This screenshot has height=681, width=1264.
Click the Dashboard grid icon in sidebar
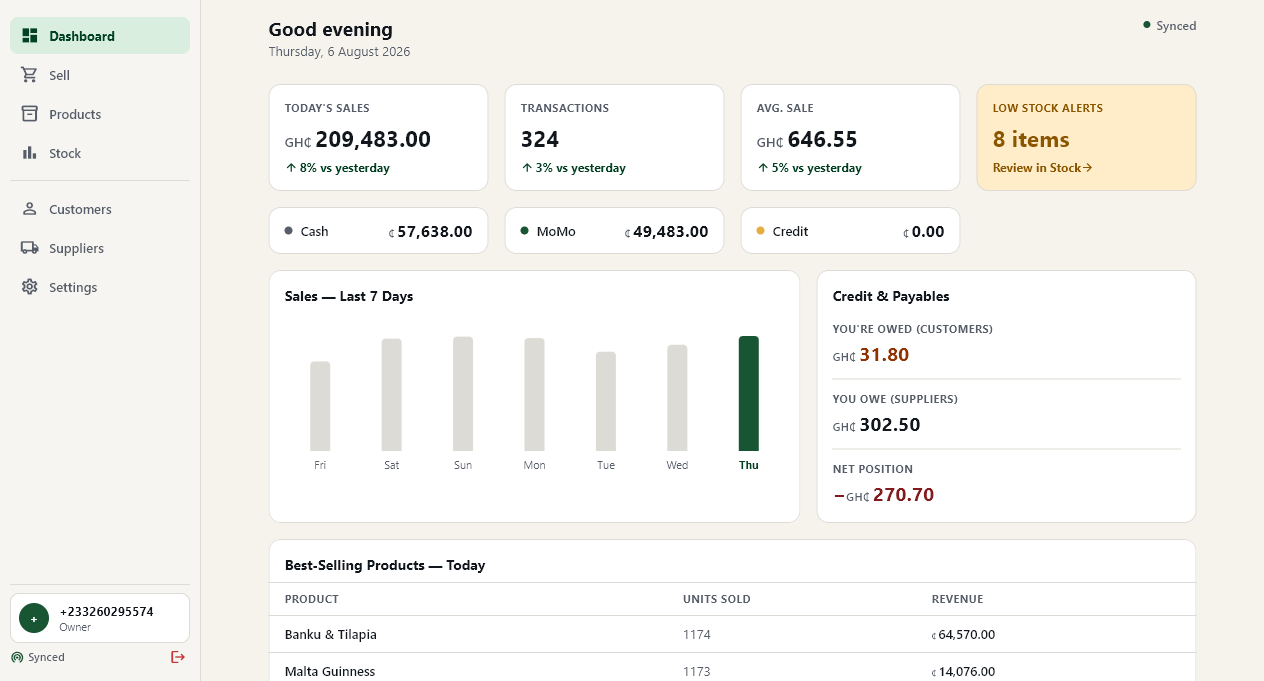click(30, 36)
